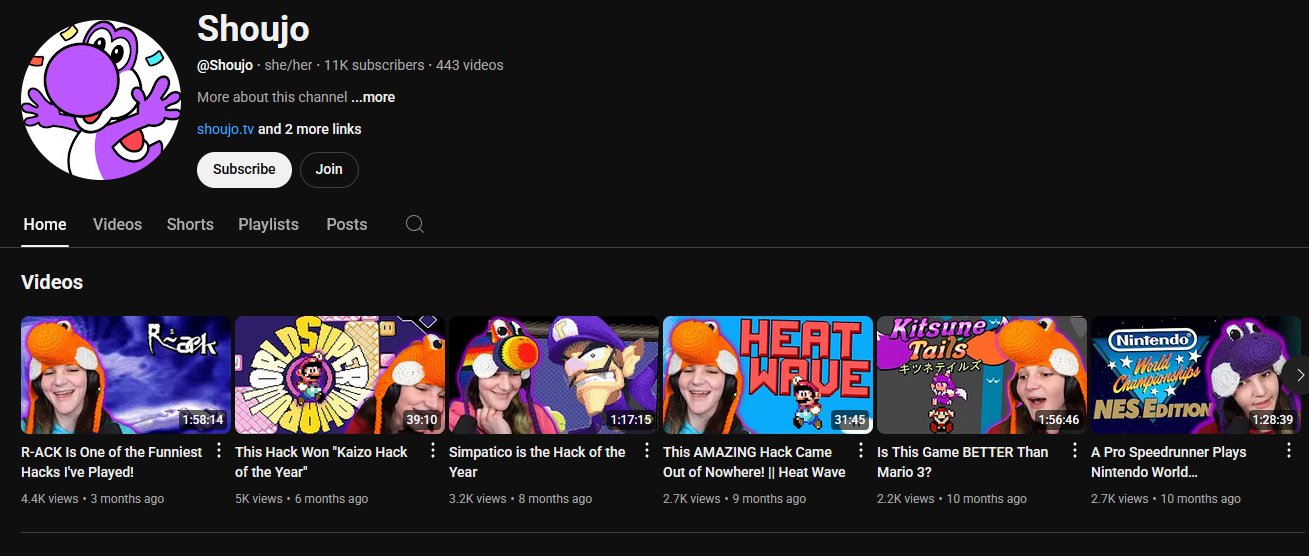Image resolution: width=1309 pixels, height=556 pixels.
Task: Open title 'A Pro Speedrunner Plays Nintendo World'
Action: tap(1169, 462)
